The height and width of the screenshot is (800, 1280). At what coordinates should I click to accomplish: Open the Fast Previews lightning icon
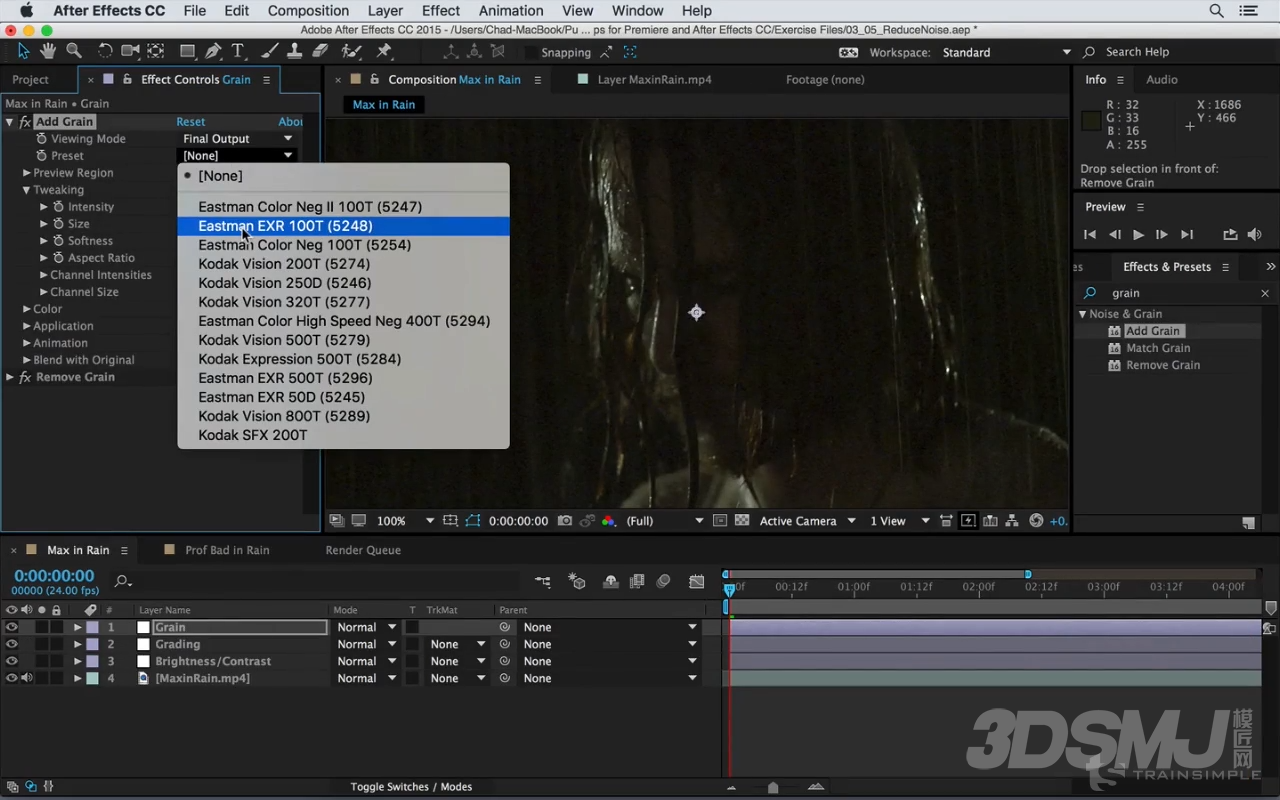pyautogui.click(x=968, y=521)
